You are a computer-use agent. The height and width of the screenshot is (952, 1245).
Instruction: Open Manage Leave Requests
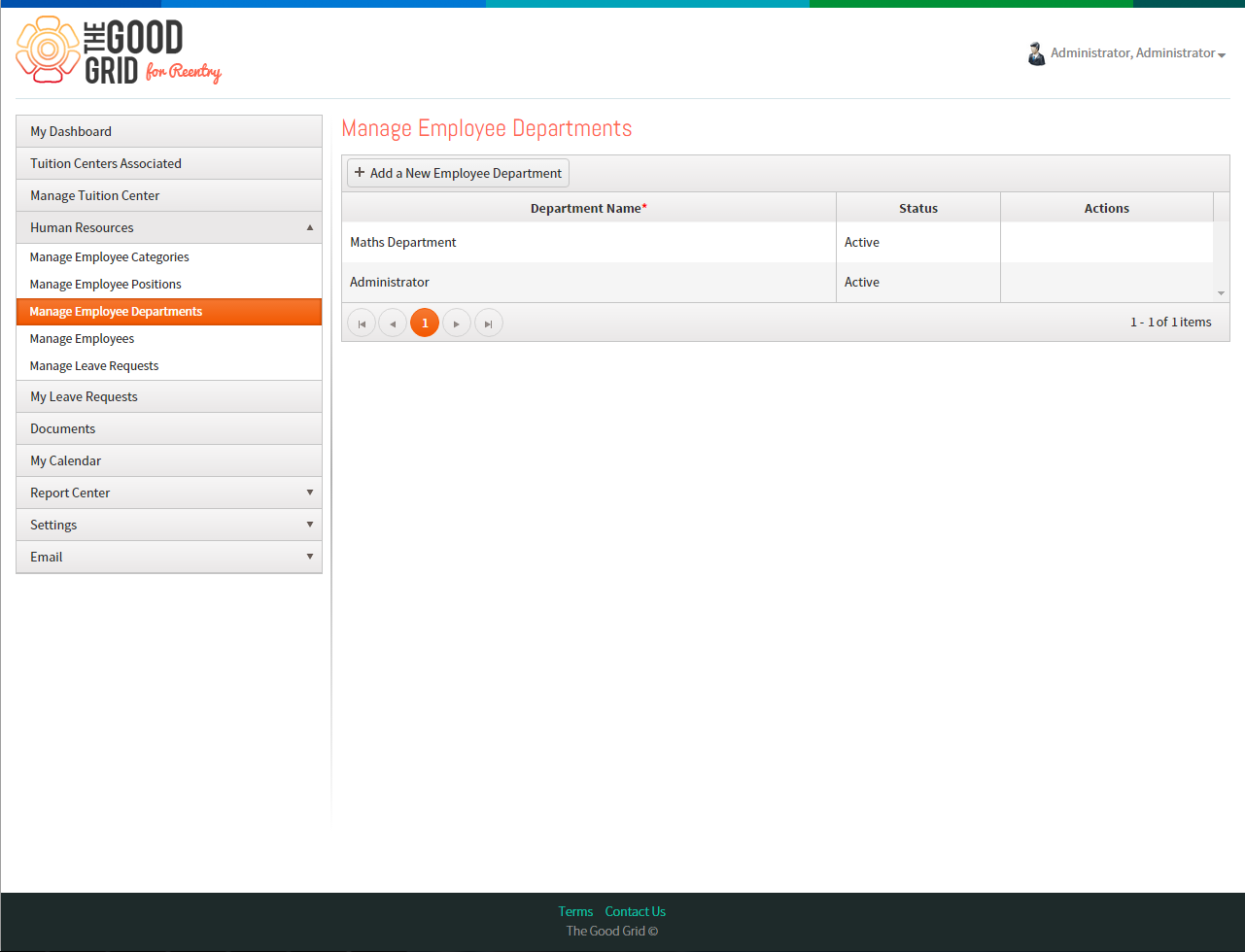169,366
